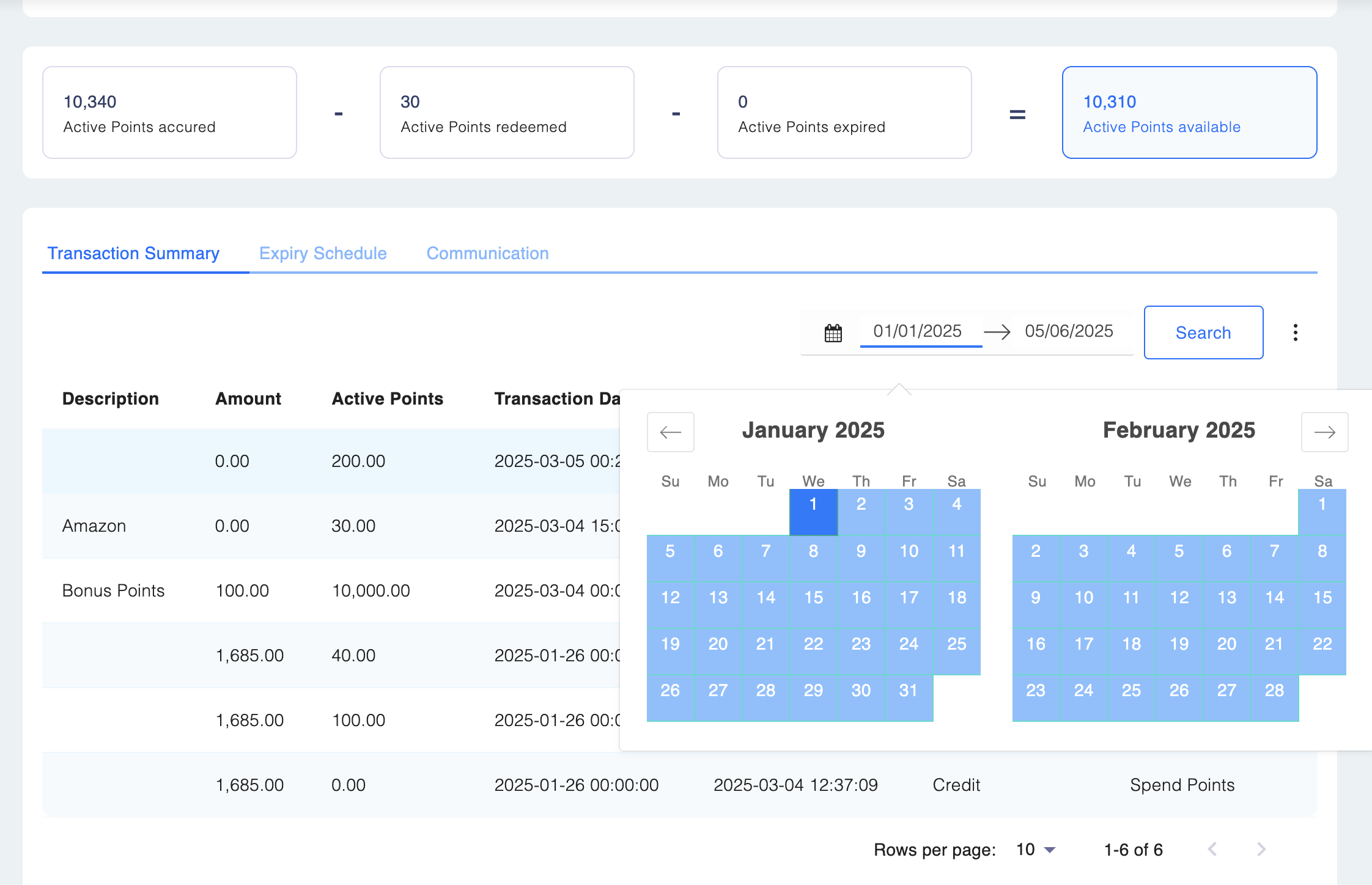
Task: Open rows per page dropdown
Action: tap(1036, 850)
